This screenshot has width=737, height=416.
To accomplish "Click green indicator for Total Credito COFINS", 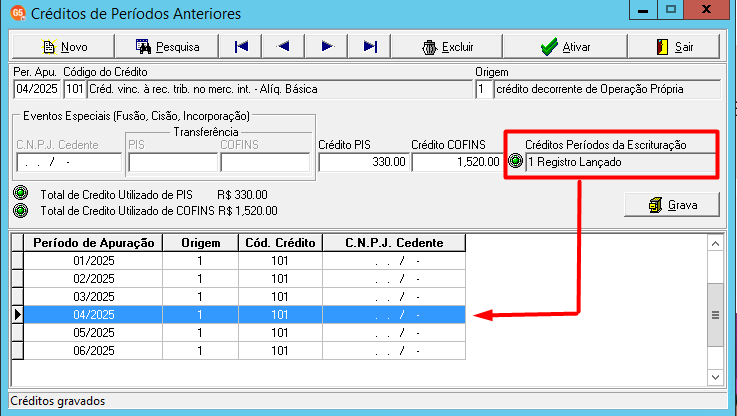I will 21,210.
